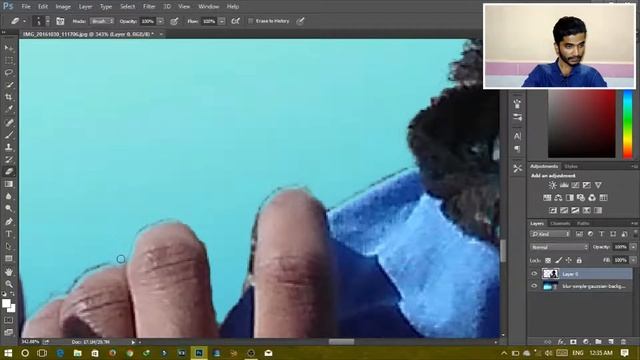Open the Character panel icon

click(x=518, y=136)
